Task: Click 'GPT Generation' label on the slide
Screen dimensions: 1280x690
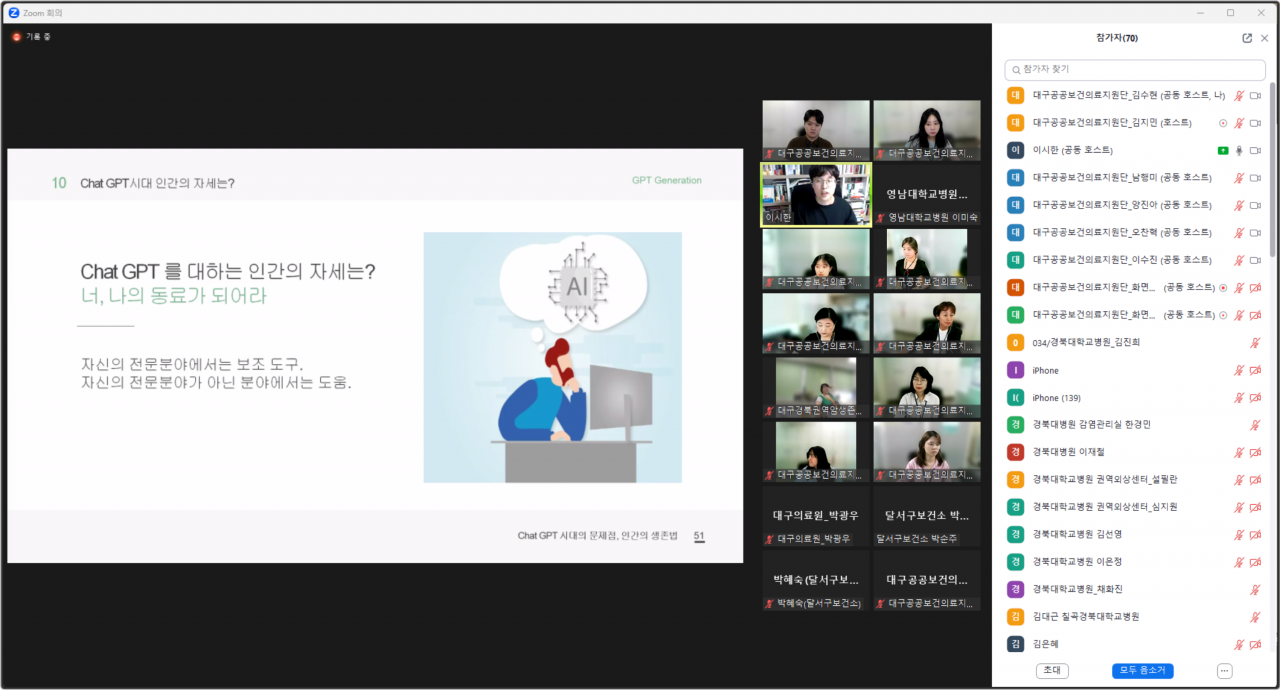Action: coord(667,181)
